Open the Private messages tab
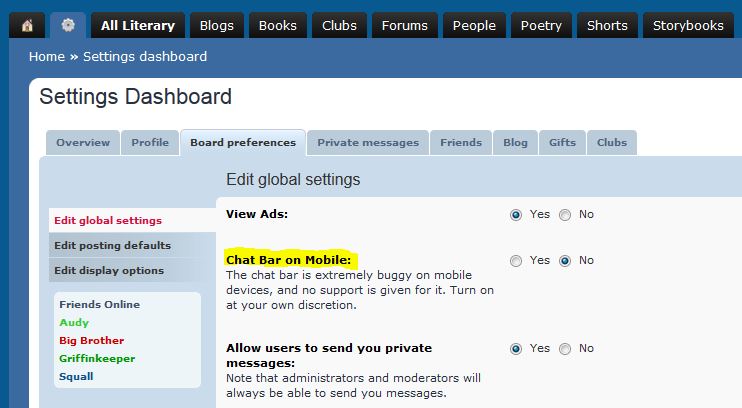Image resolution: width=742 pixels, height=408 pixels. (368, 142)
